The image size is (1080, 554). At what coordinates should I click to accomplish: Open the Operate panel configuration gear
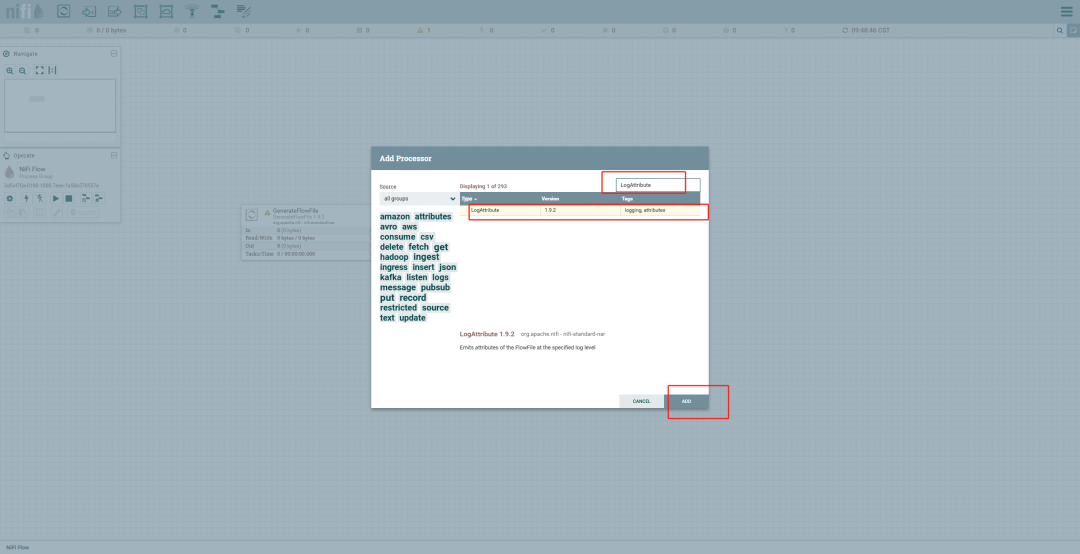tap(10, 198)
